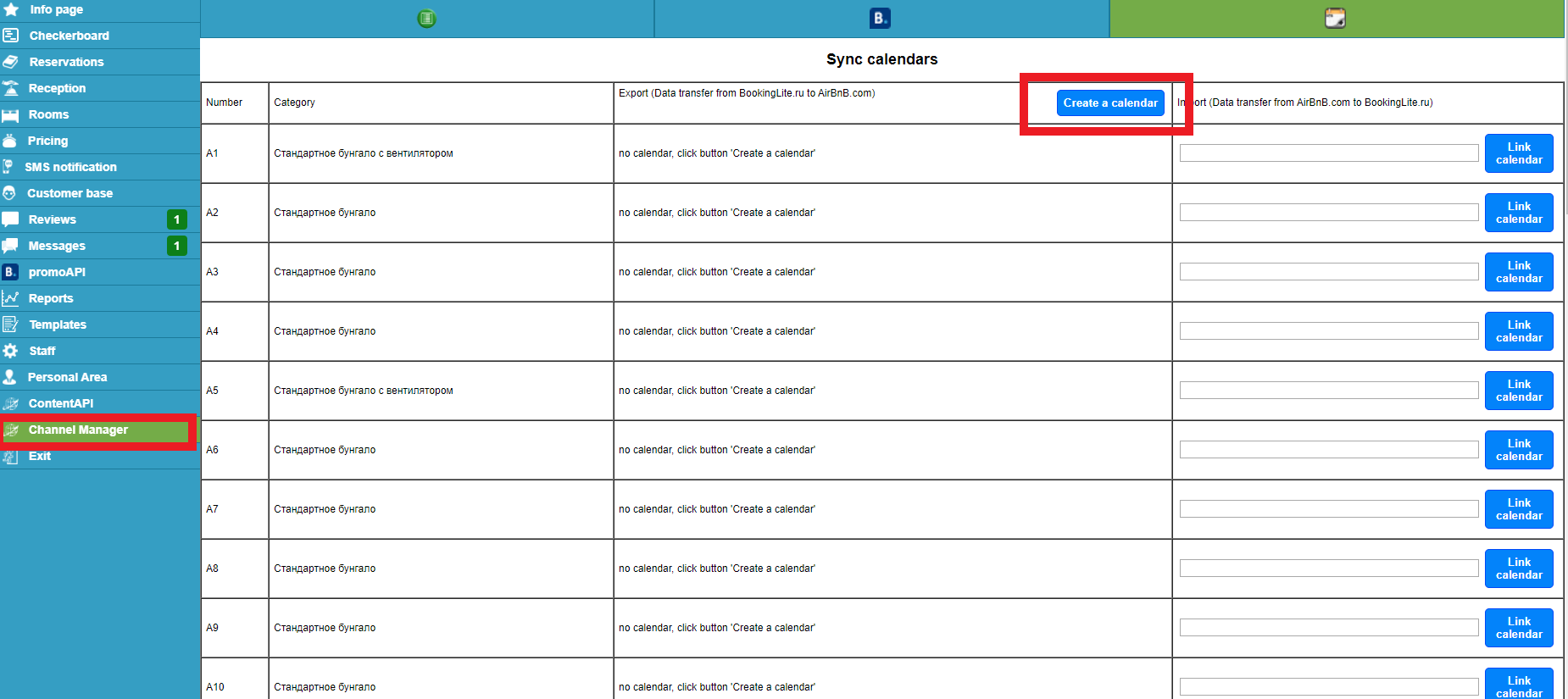Focus the import URL field for A1

click(x=1329, y=153)
